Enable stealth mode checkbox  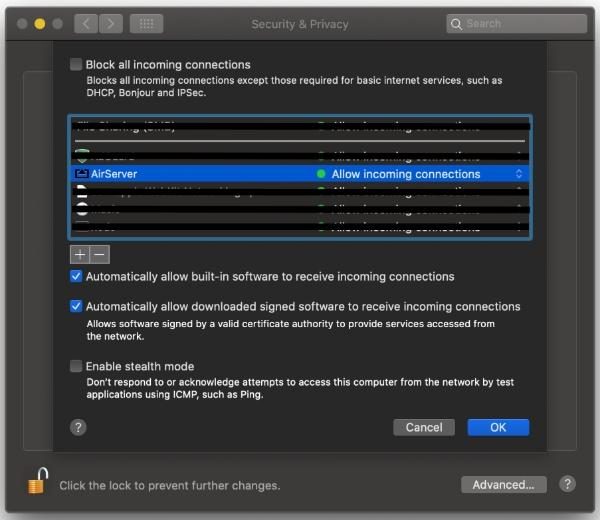[x=76, y=366]
